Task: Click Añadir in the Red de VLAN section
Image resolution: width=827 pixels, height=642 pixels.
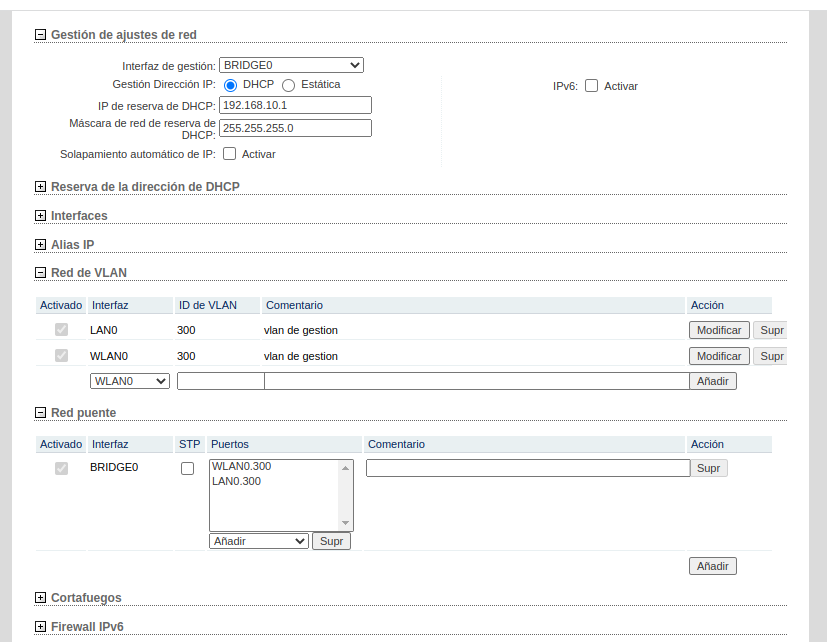Action: (x=713, y=381)
